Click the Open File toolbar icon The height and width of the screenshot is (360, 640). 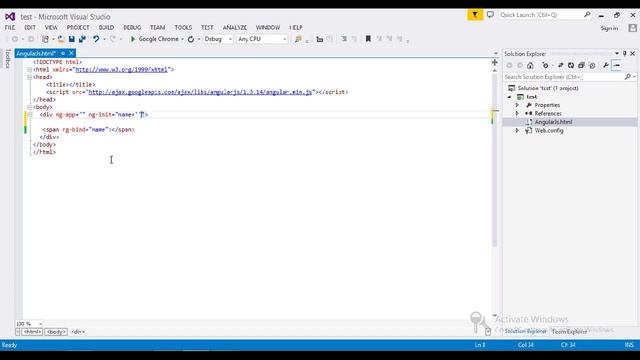coord(61,39)
